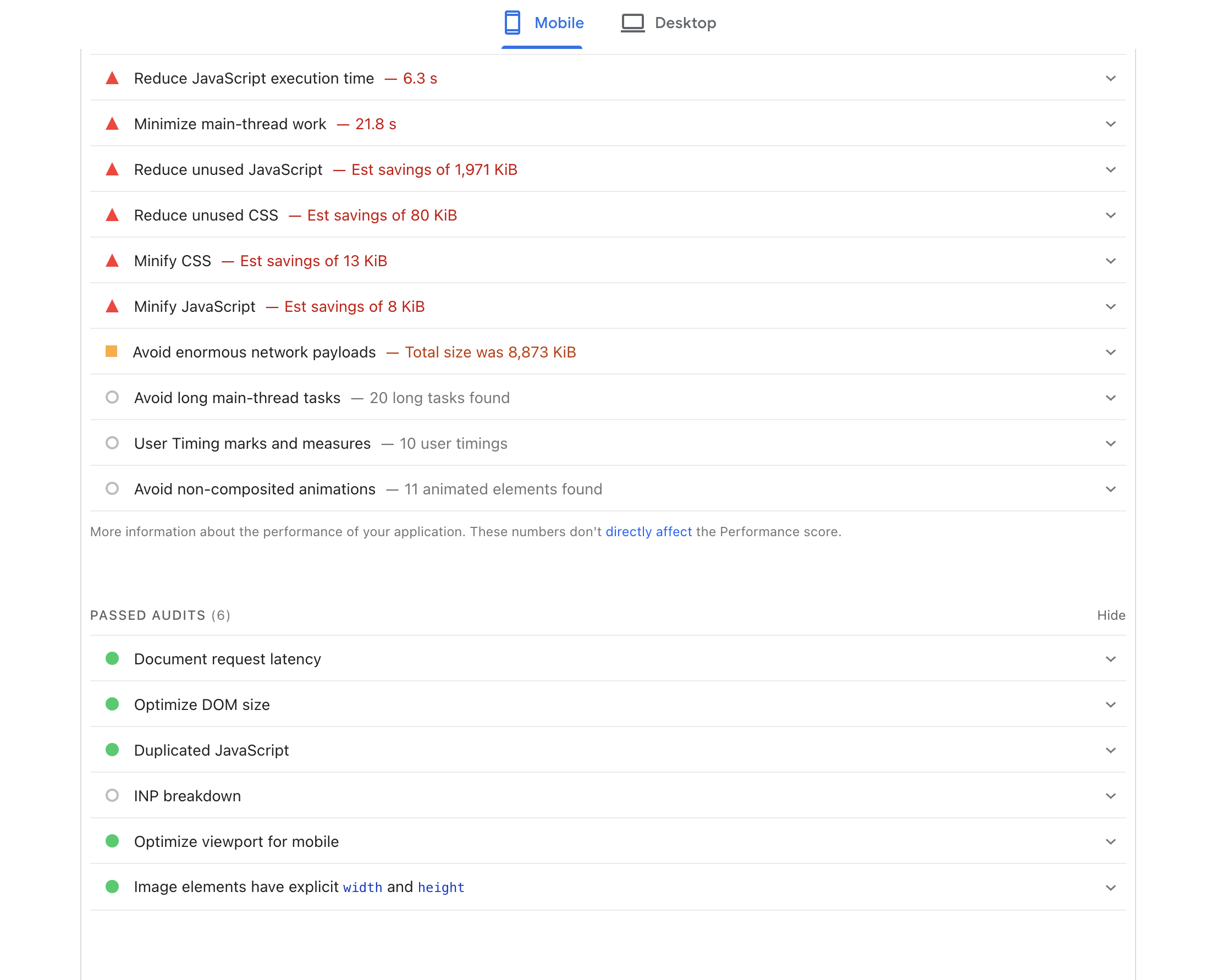This screenshot has height=980, width=1223.
Task: Click the mobile phone icon
Action: tap(511, 23)
